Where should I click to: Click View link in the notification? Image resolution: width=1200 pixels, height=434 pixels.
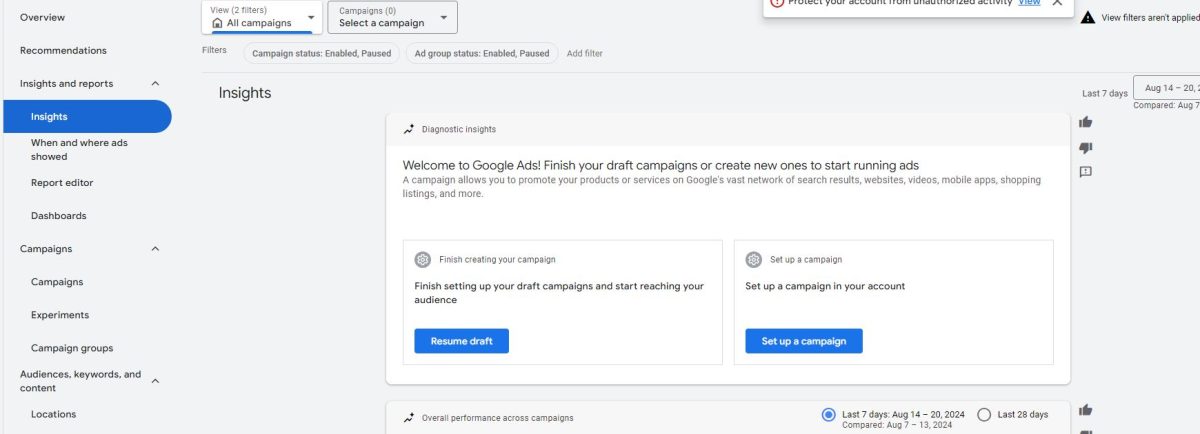[x=1029, y=3]
